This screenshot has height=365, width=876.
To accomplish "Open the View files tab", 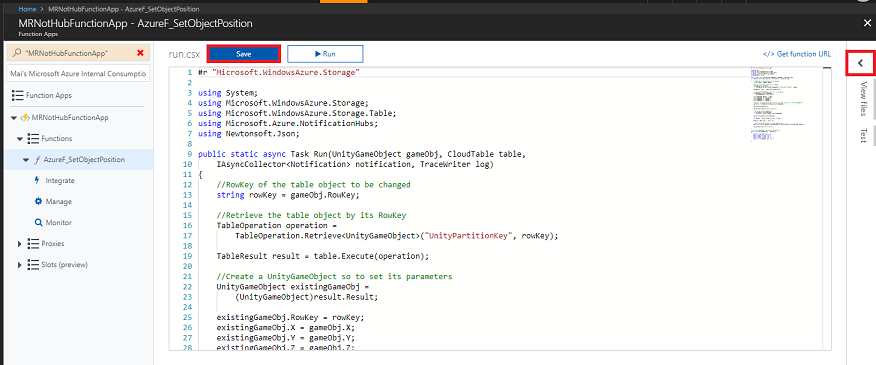I will [863, 99].
